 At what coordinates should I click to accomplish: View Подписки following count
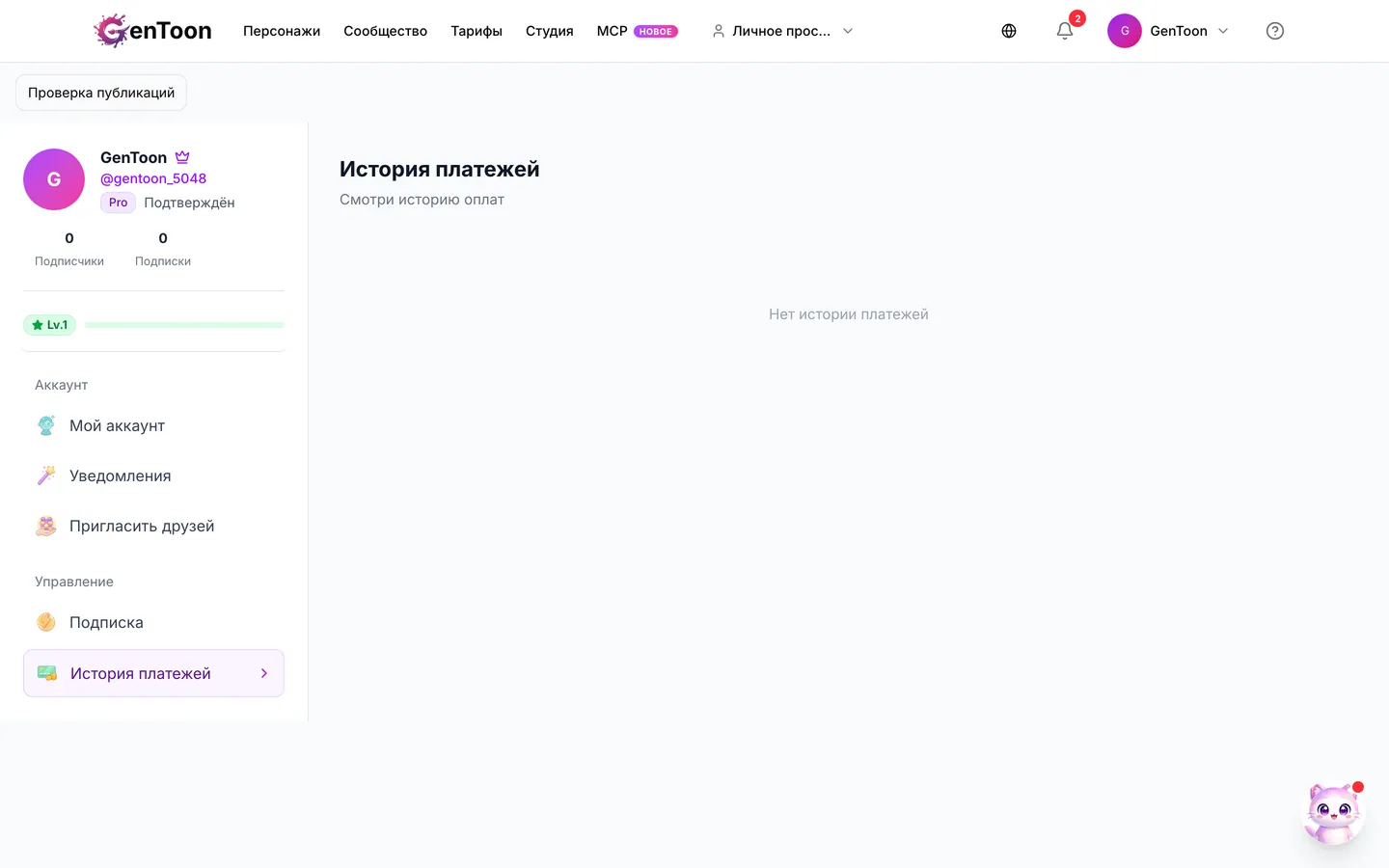coord(163,249)
